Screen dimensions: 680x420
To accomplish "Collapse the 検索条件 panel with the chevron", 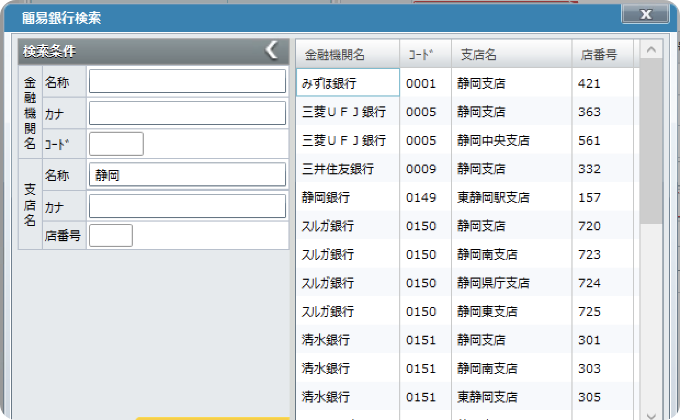I will [x=272, y=50].
